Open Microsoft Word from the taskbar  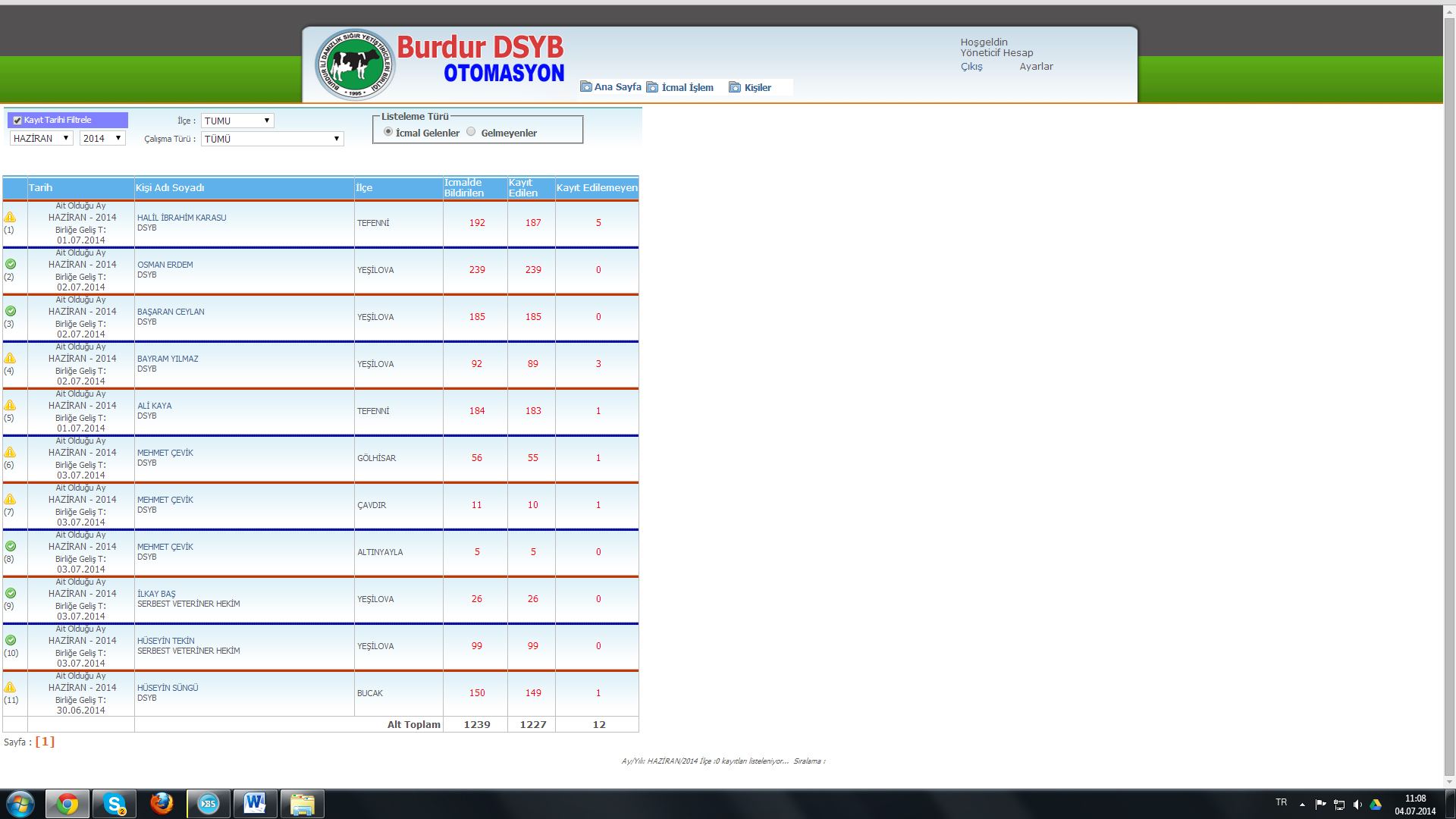(255, 804)
